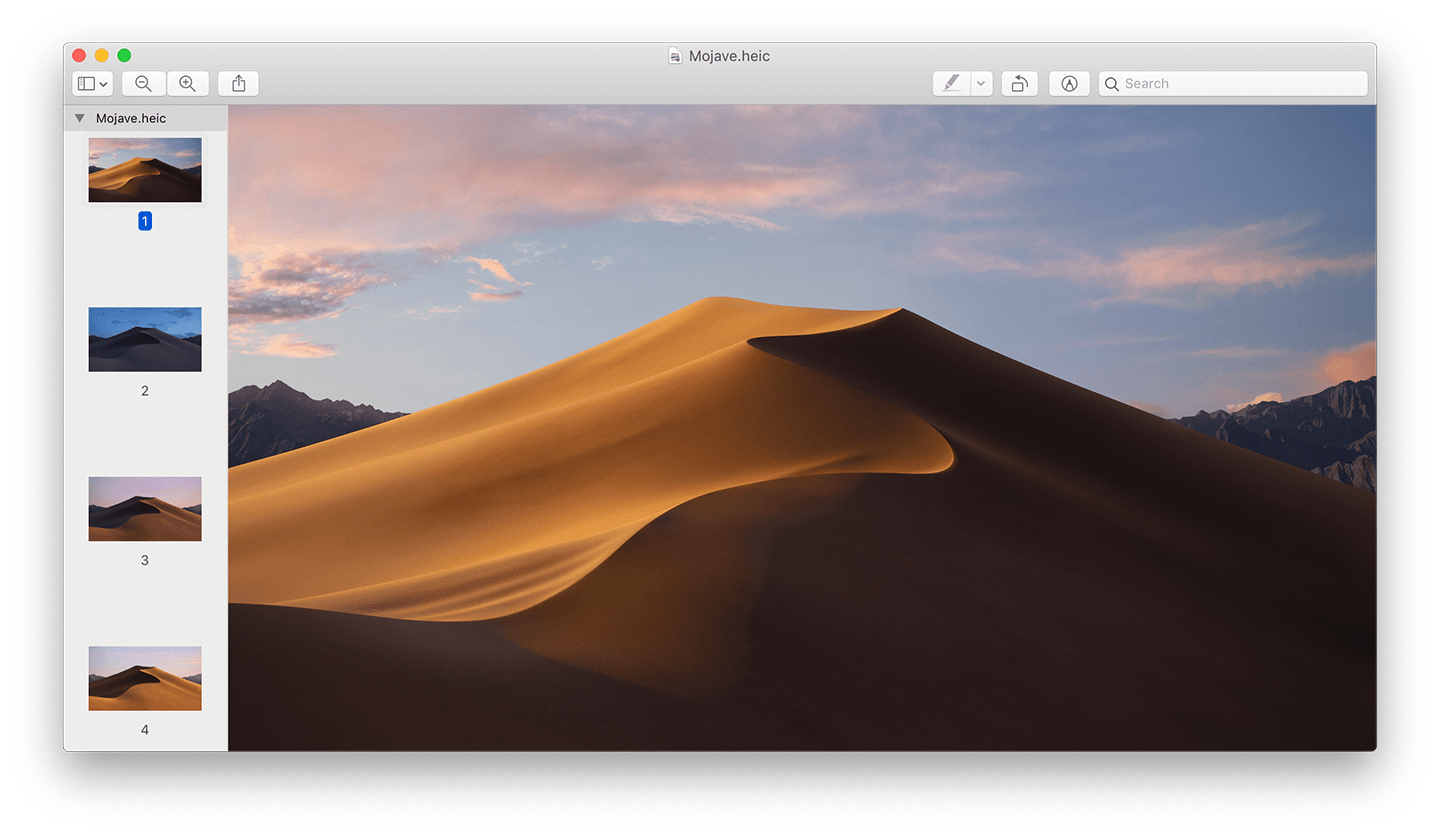Click the Mojave.heic window title text
Viewport: 1440px width, 835px height.
pos(729,56)
